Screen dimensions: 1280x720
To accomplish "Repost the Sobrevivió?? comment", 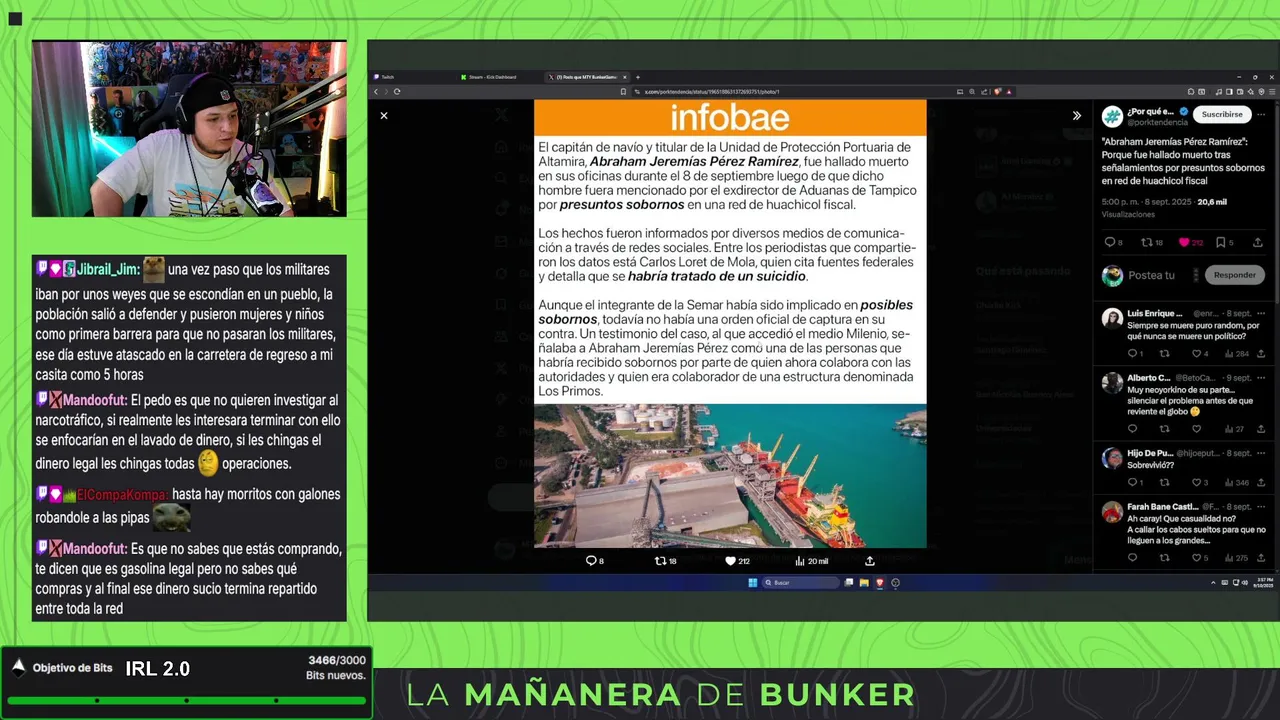I will coord(1164,483).
